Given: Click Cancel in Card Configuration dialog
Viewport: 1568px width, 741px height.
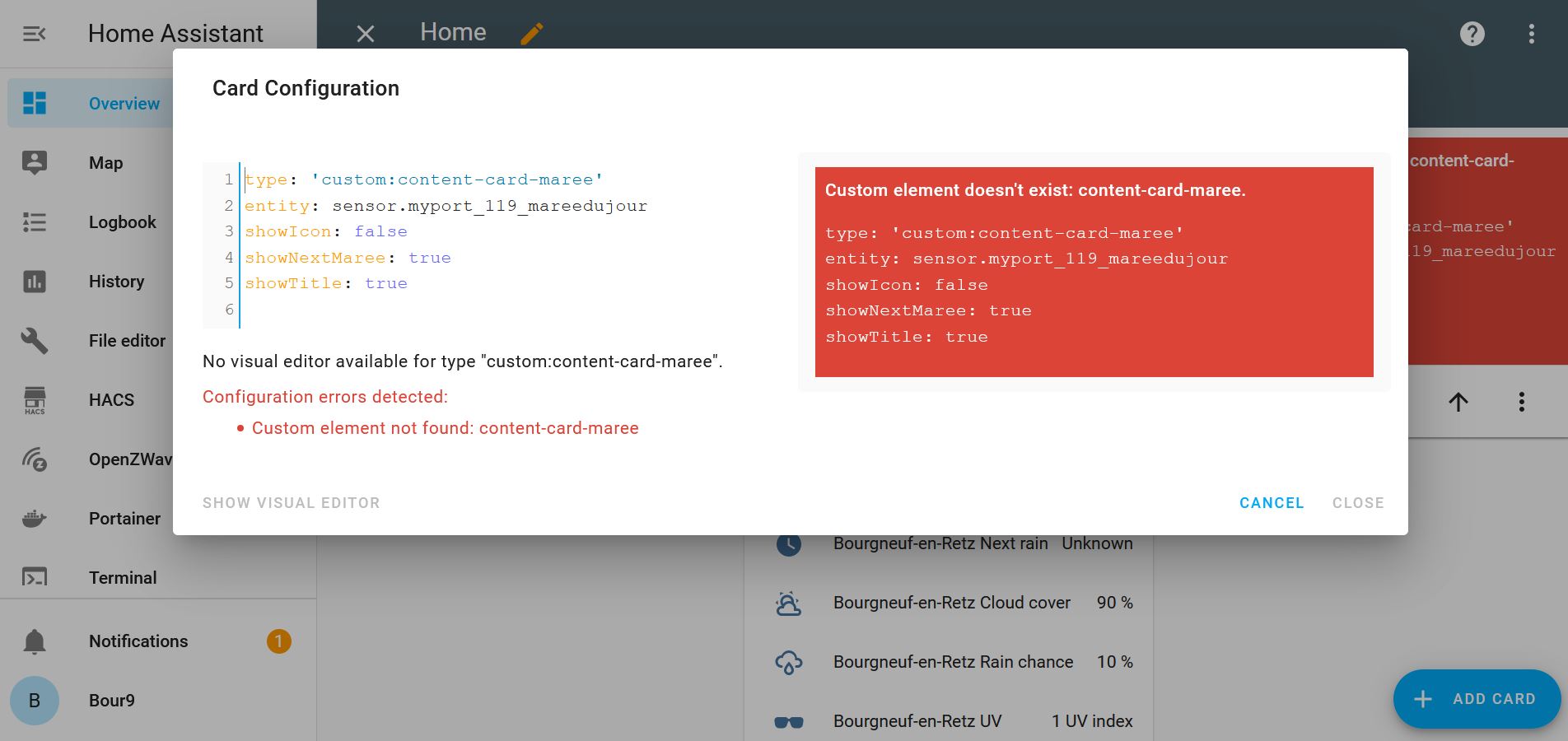Looking at the screenshot, I should click(x=1271, y=503).
